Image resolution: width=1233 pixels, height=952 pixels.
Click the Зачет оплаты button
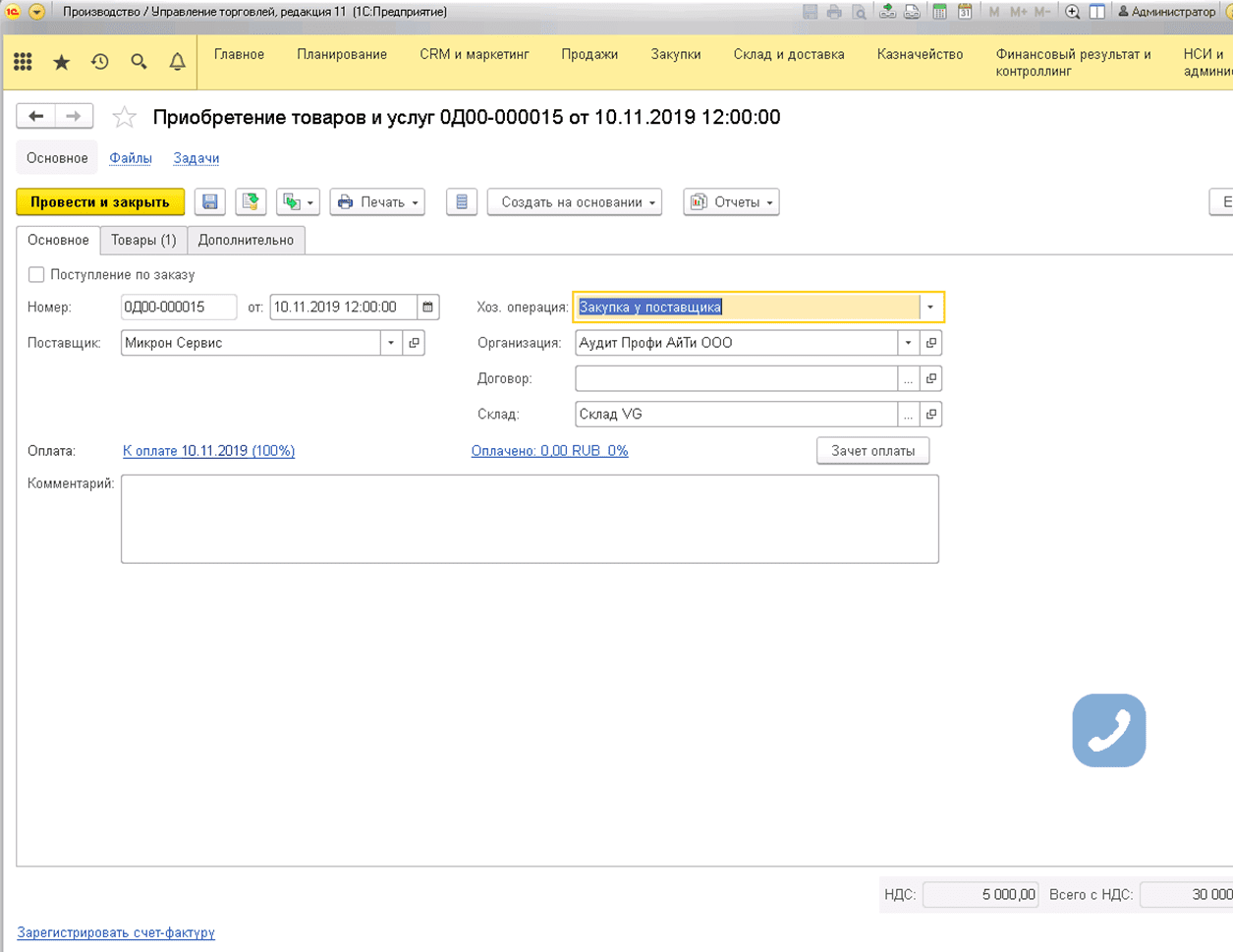click(873, 451)
